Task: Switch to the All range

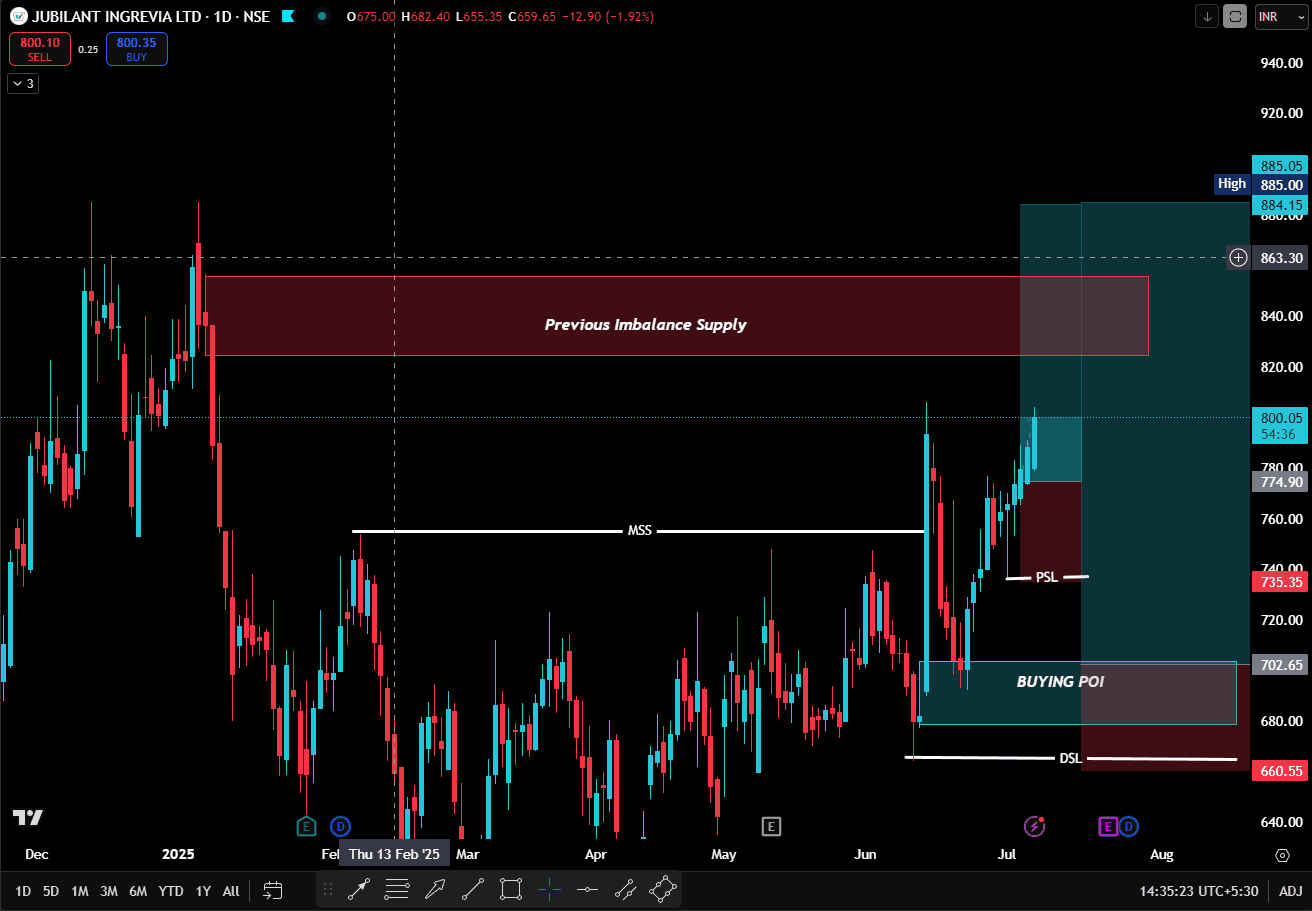Action: [x=231, y=890]
